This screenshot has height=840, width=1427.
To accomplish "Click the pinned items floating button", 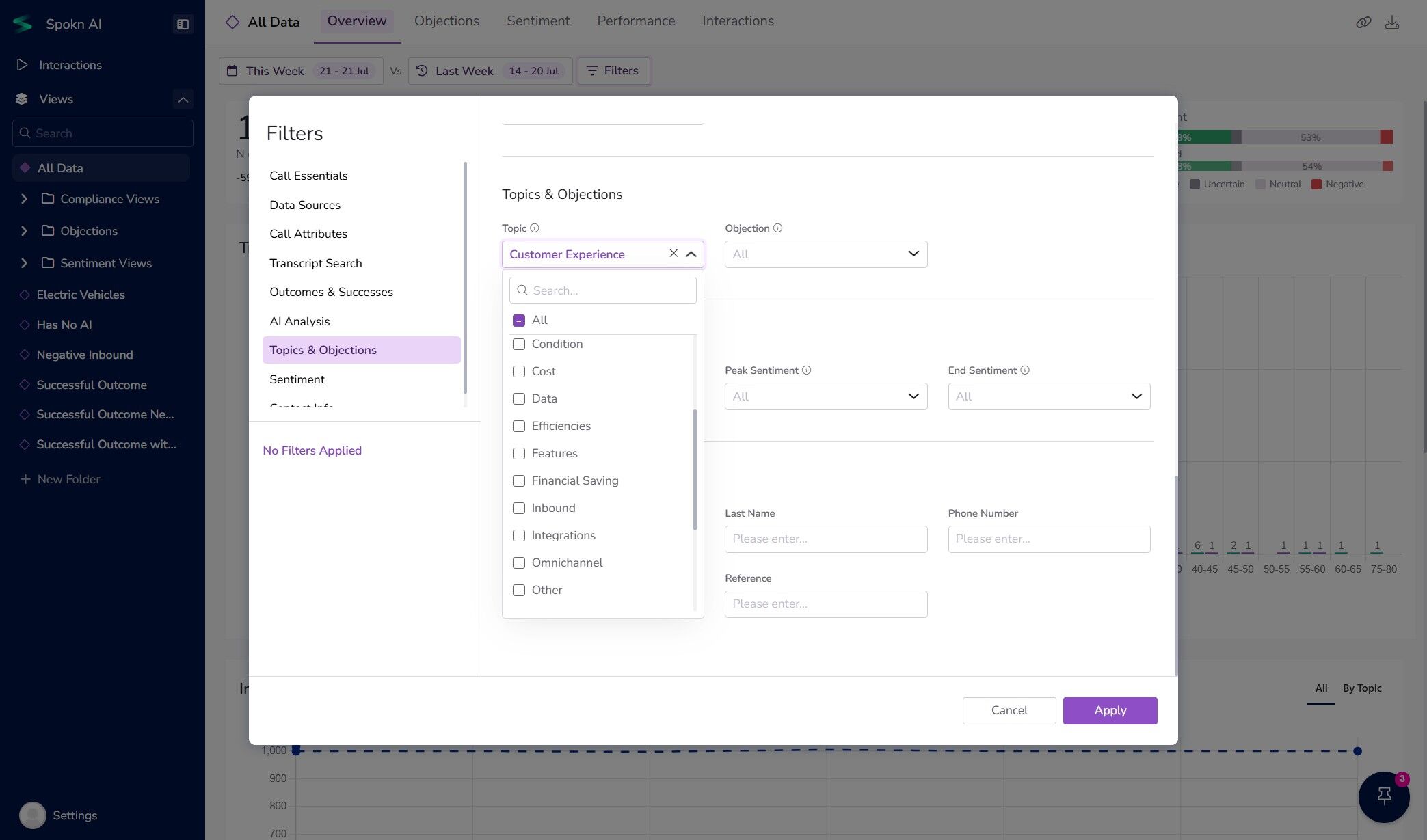I will 1384,796.
